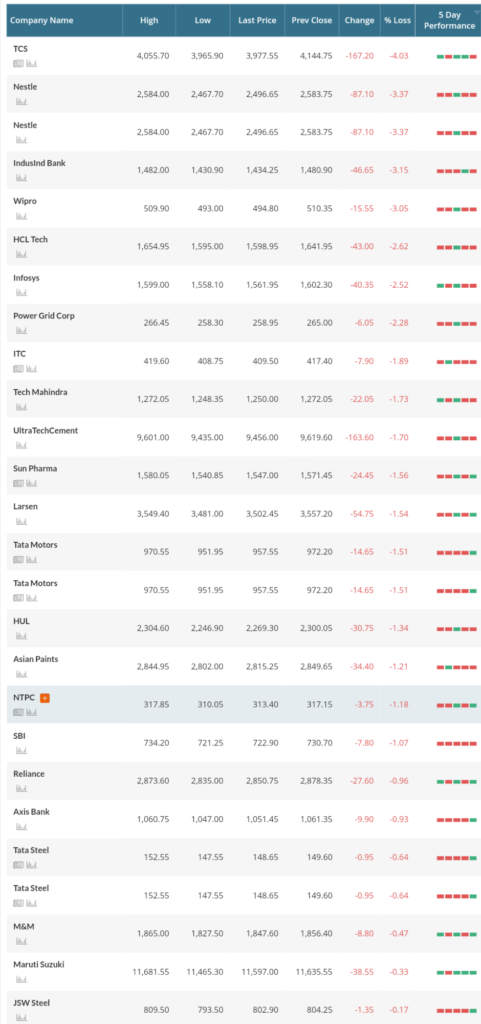Open the 5 Day Performance header dropdown arrow
The width and height of the screenshot is (481, 1024).
[476, 12]
